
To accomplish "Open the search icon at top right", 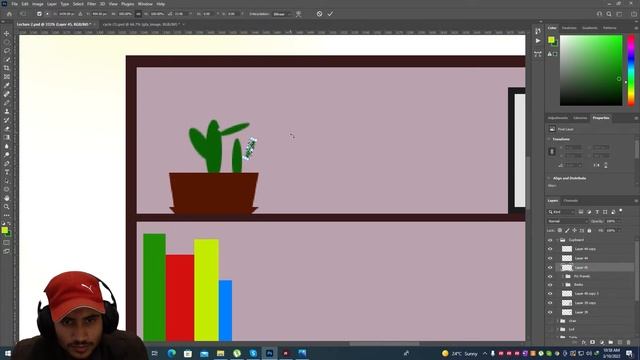I will coord(609,14).
